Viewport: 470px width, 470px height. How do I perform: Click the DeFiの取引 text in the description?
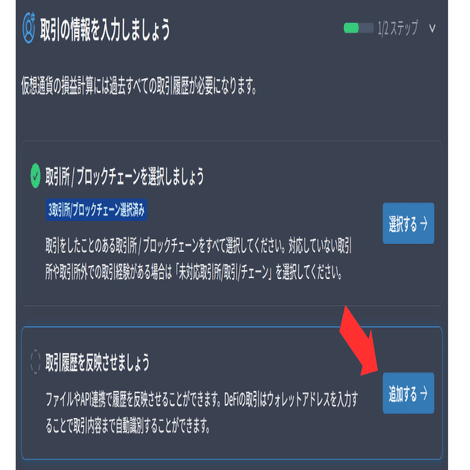(242, 400)
